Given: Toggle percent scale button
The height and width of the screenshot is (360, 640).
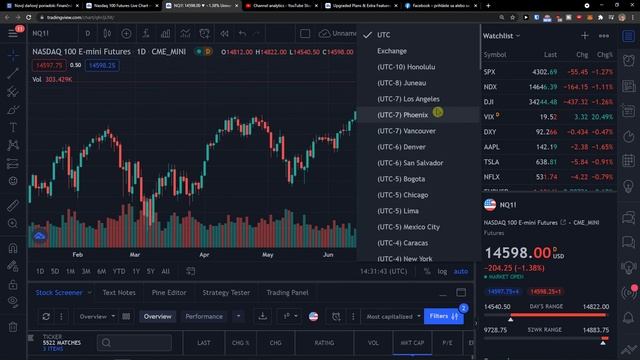Looking at the screenshot, I should (427, 271).
